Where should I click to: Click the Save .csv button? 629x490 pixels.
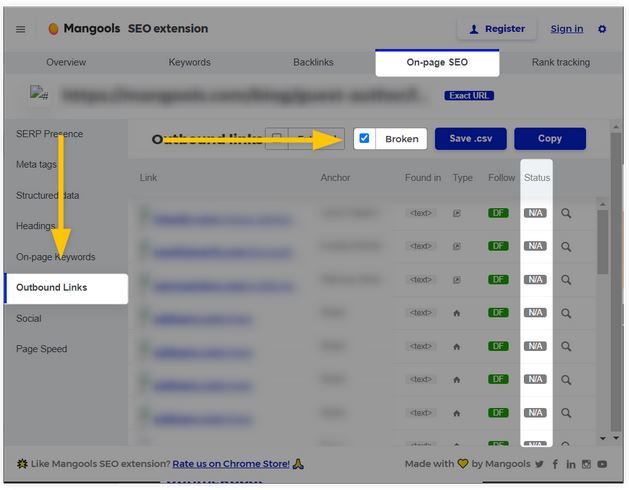471,138
